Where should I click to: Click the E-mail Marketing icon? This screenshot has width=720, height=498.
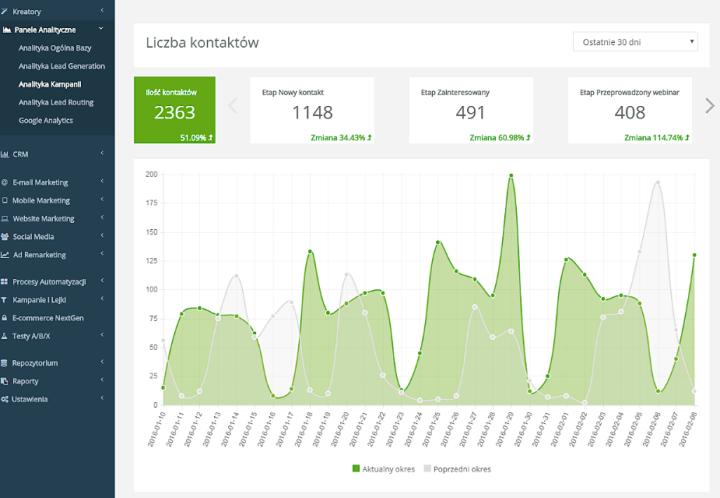(x=5, y=183)
